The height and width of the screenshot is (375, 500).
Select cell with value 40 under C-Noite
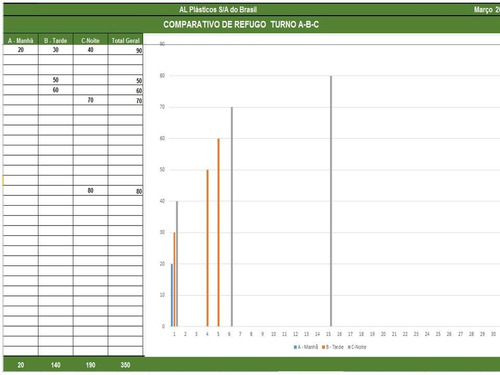pos(90,50)
